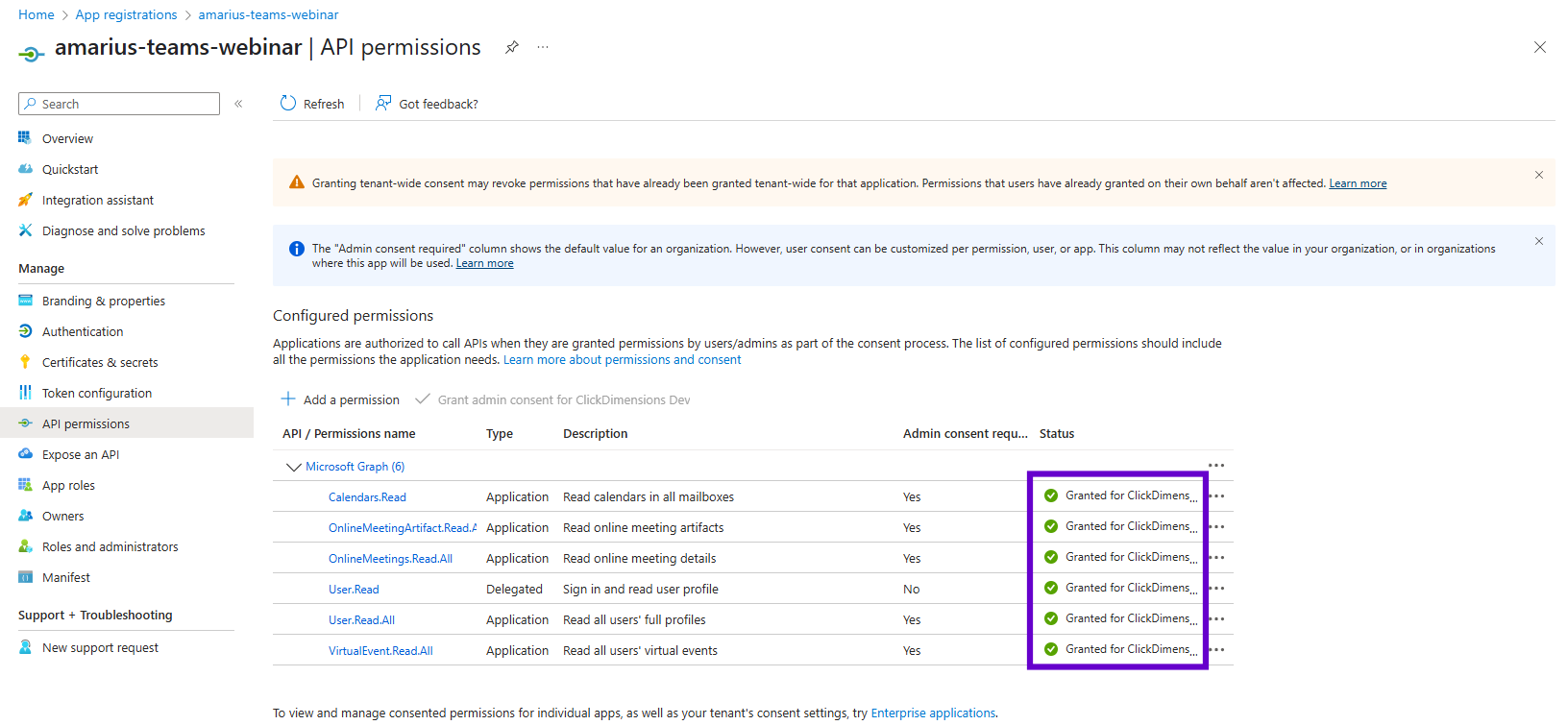Open the Got feedback? option
This screenshot has height=725, width=1568.
(x=427, y=104)
